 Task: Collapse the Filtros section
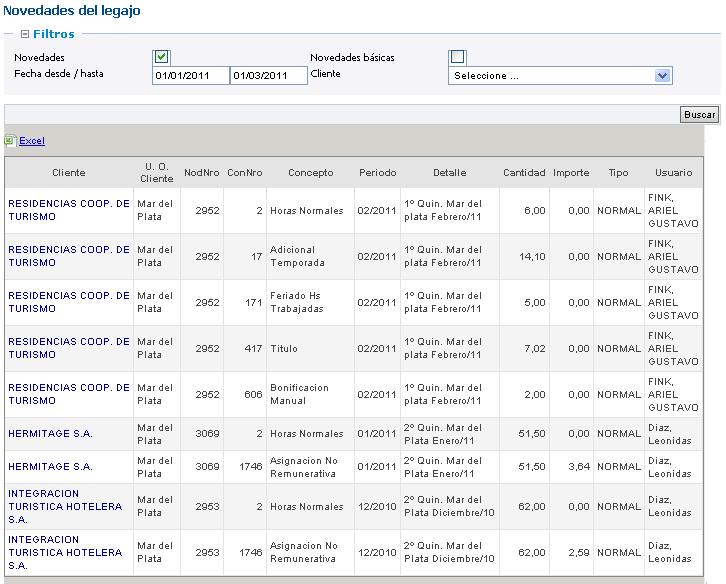point(24,34)
